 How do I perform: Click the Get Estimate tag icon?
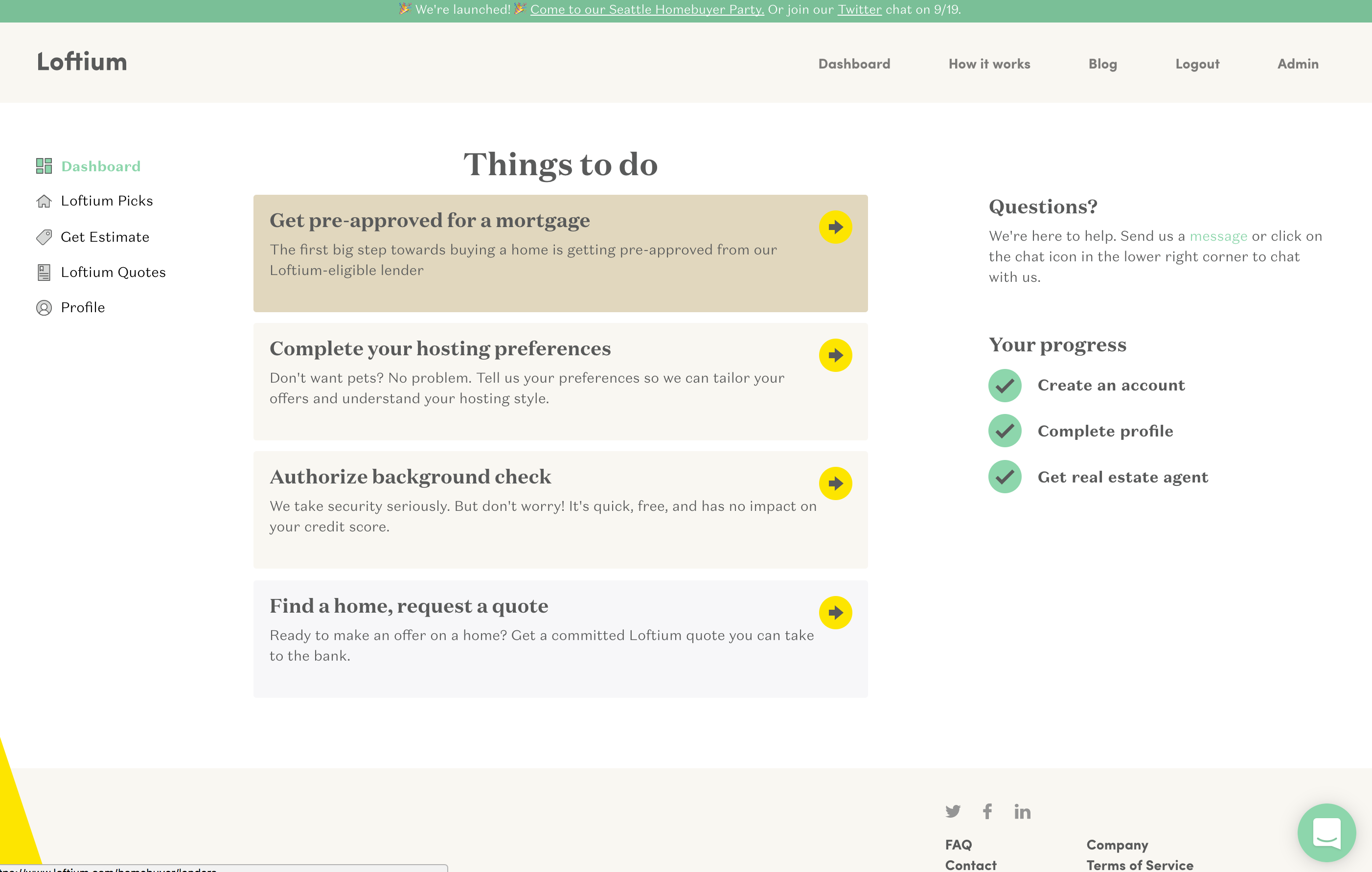(44, 237)
